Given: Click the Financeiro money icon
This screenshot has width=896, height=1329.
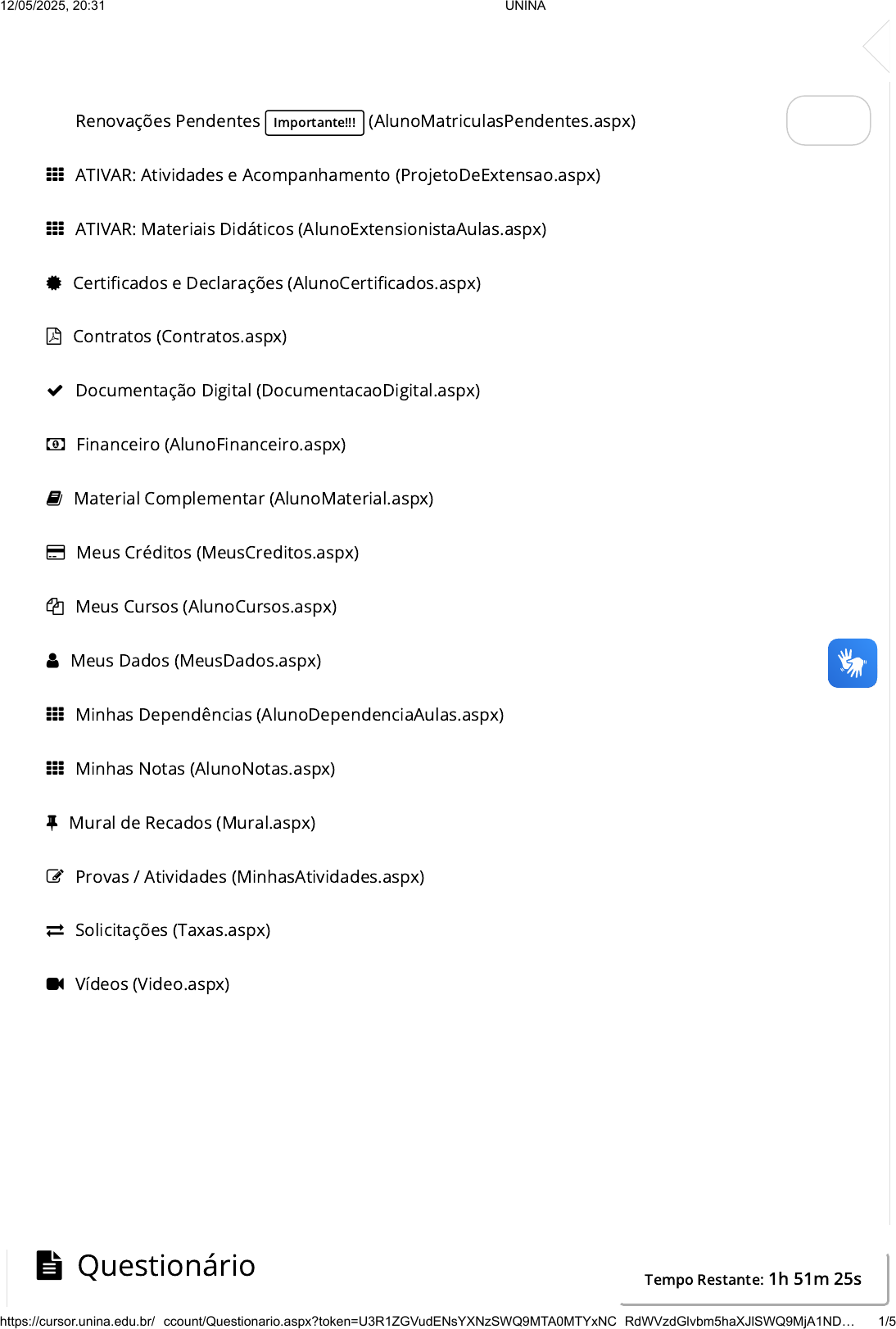Looking at the screenshot, I should [55, 445].
